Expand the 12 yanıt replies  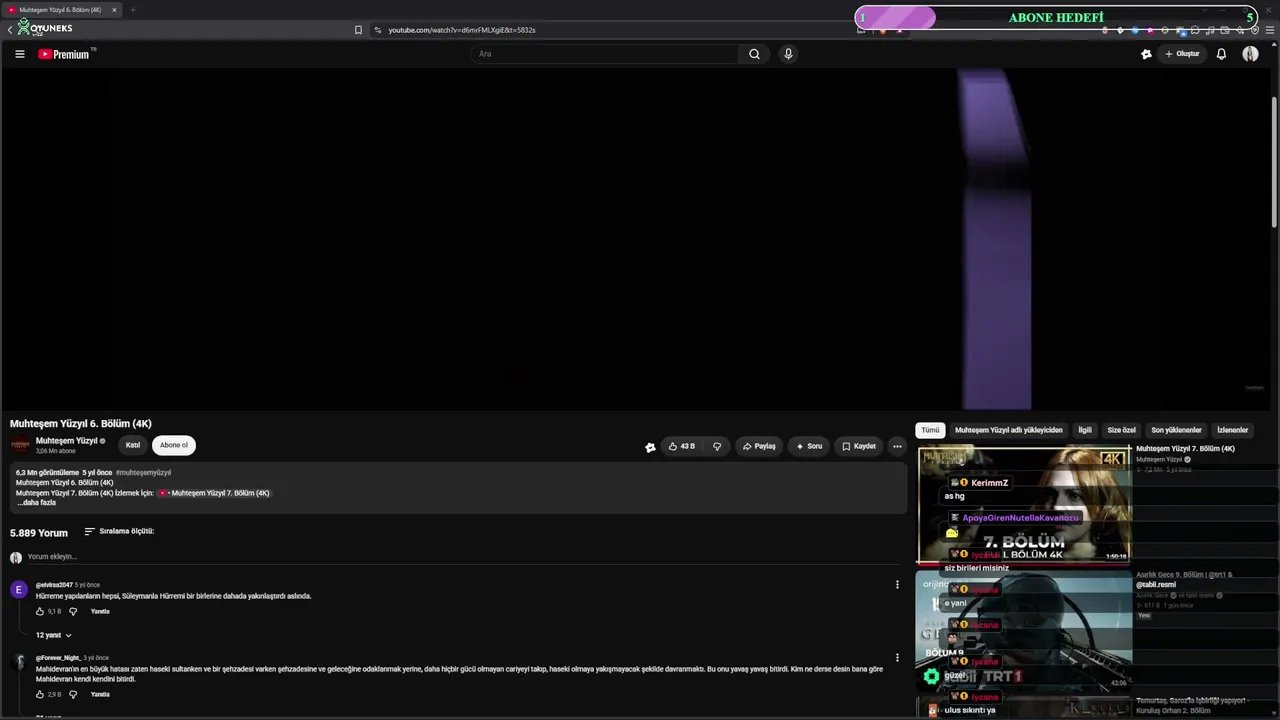coord(54,635)
